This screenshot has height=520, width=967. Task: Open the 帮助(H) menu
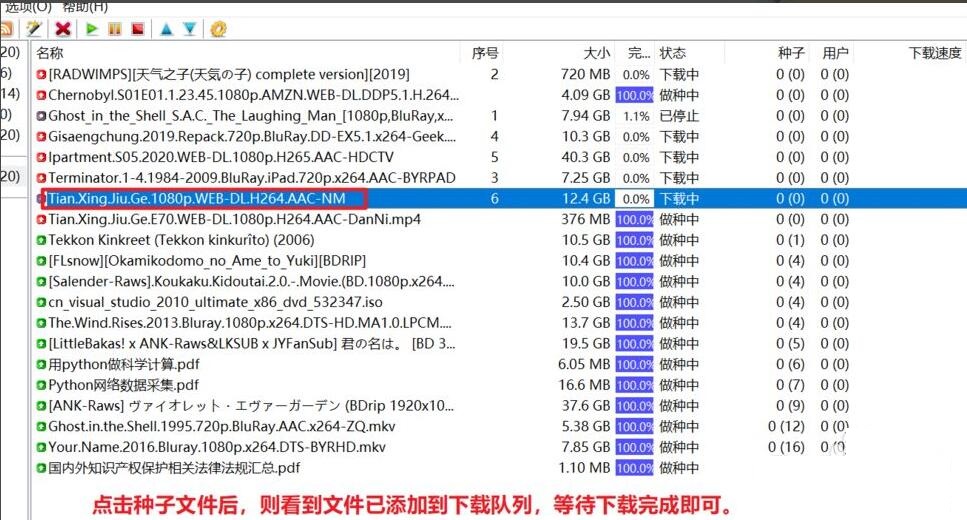point(85,6)
